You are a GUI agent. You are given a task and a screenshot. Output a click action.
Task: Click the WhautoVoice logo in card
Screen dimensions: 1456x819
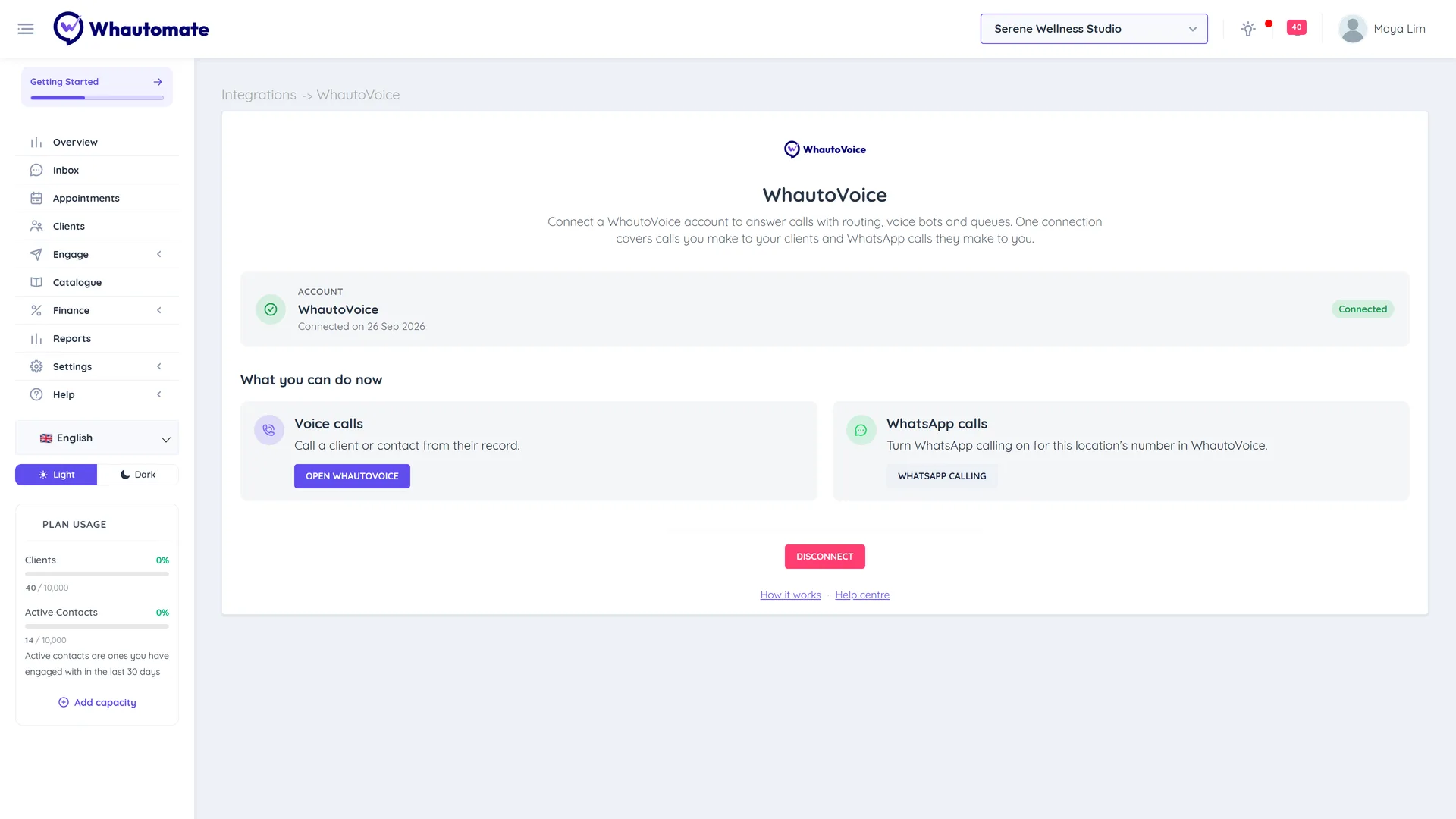825,149
